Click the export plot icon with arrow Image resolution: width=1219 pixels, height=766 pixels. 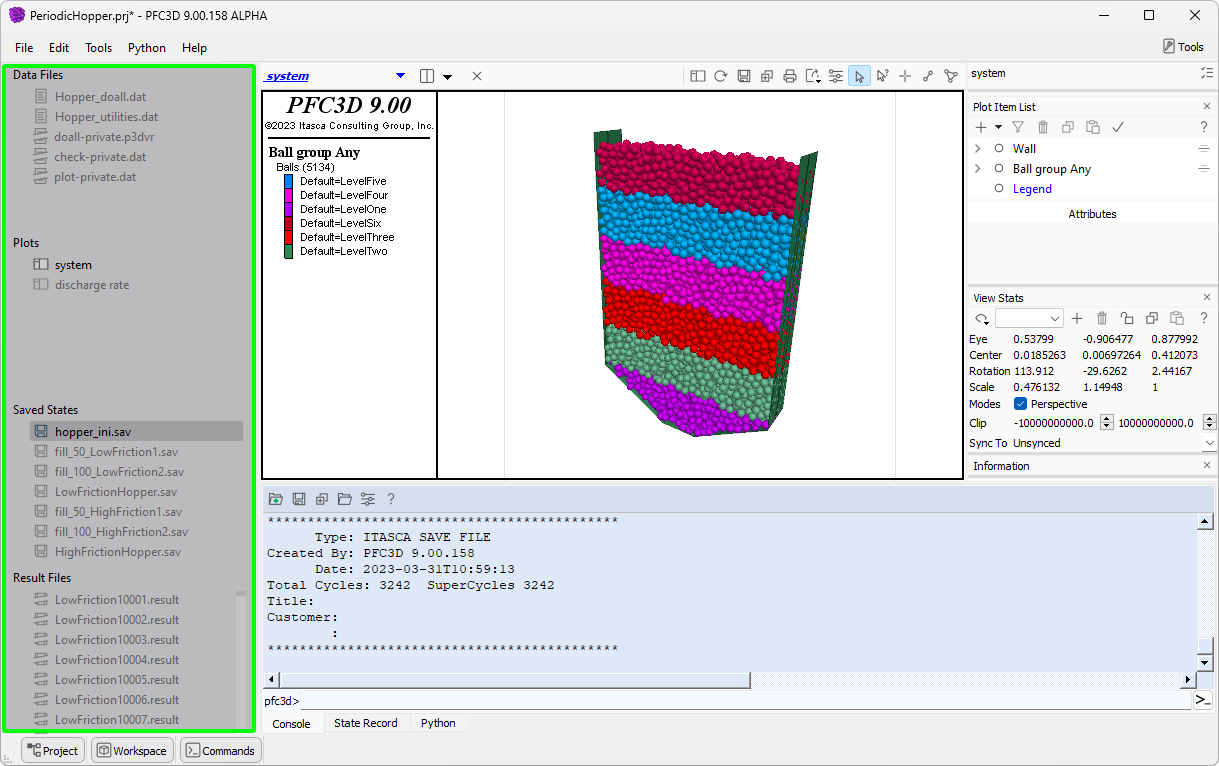click(x=813, y=76)
